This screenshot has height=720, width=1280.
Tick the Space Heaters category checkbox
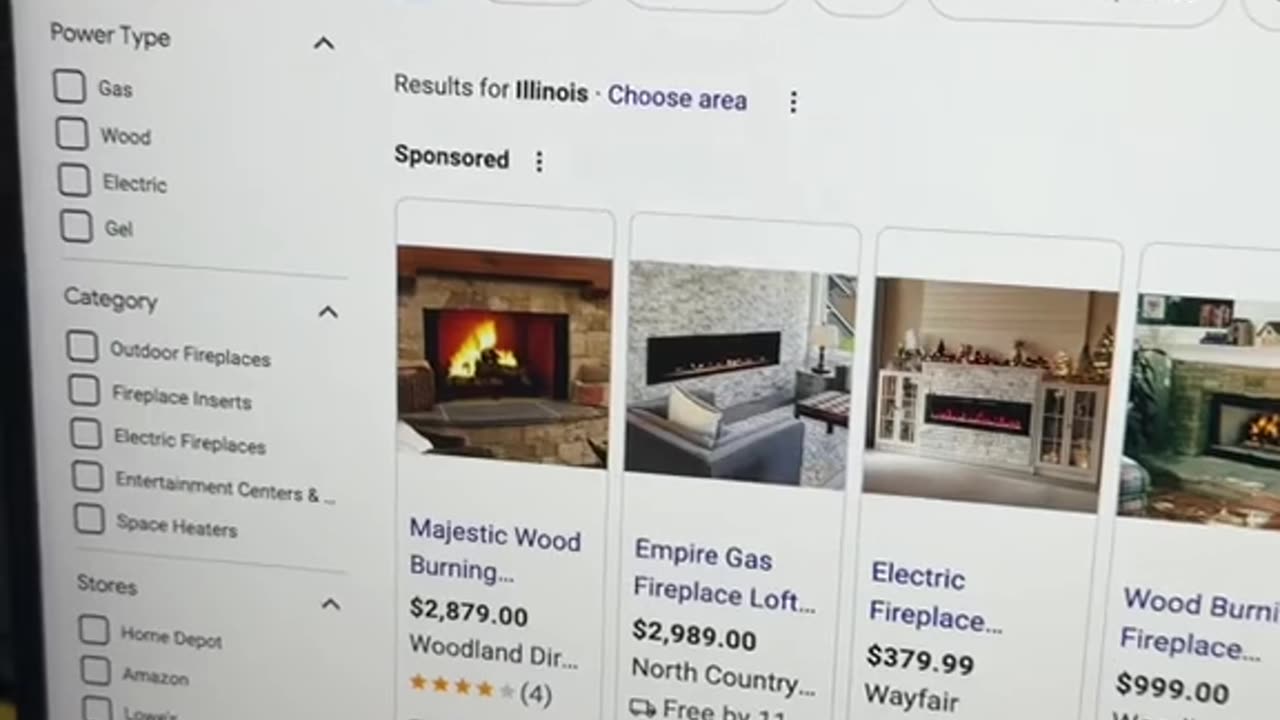89,519
